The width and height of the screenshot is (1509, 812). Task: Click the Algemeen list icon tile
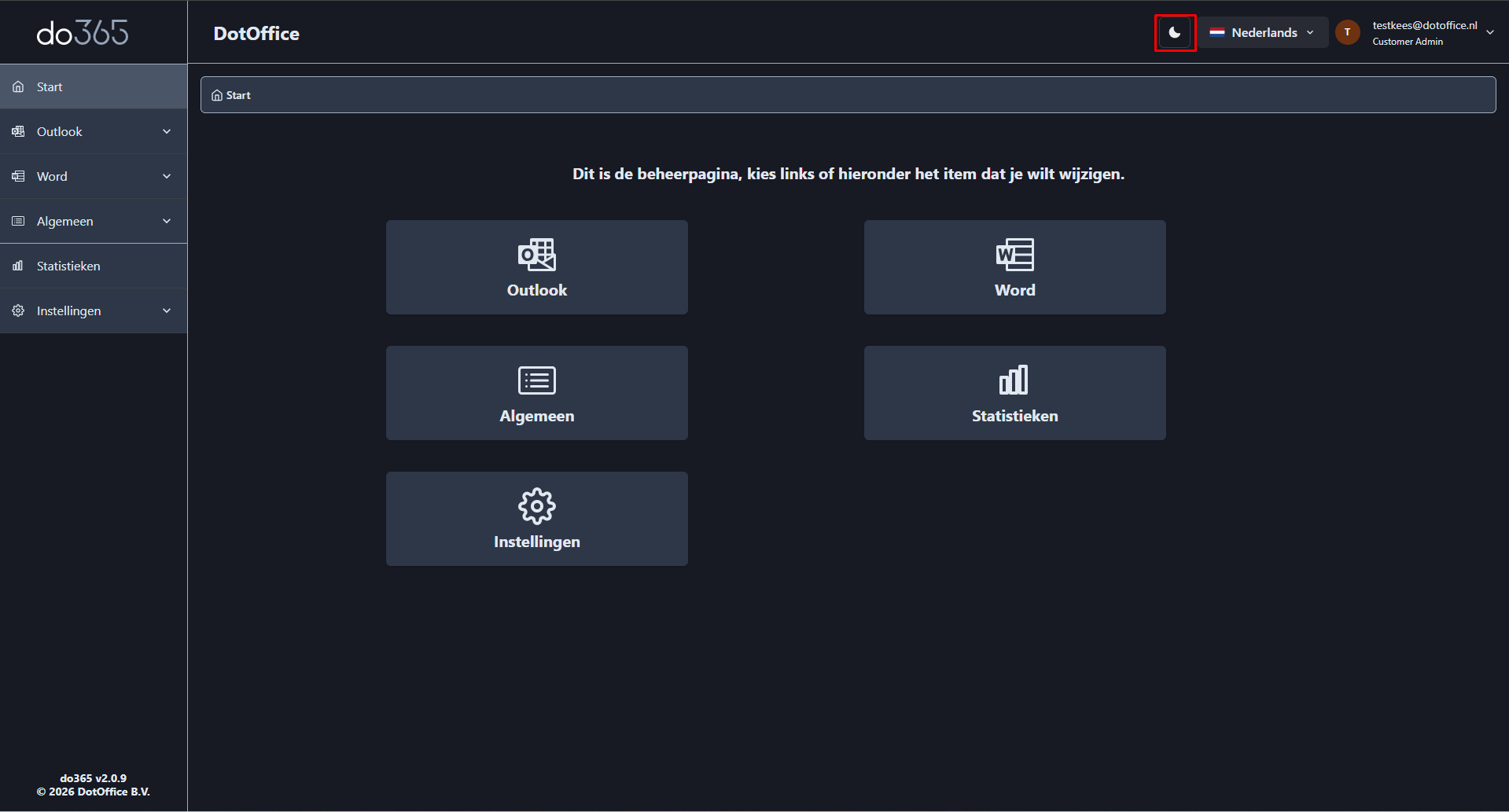(x=536, y=380)
